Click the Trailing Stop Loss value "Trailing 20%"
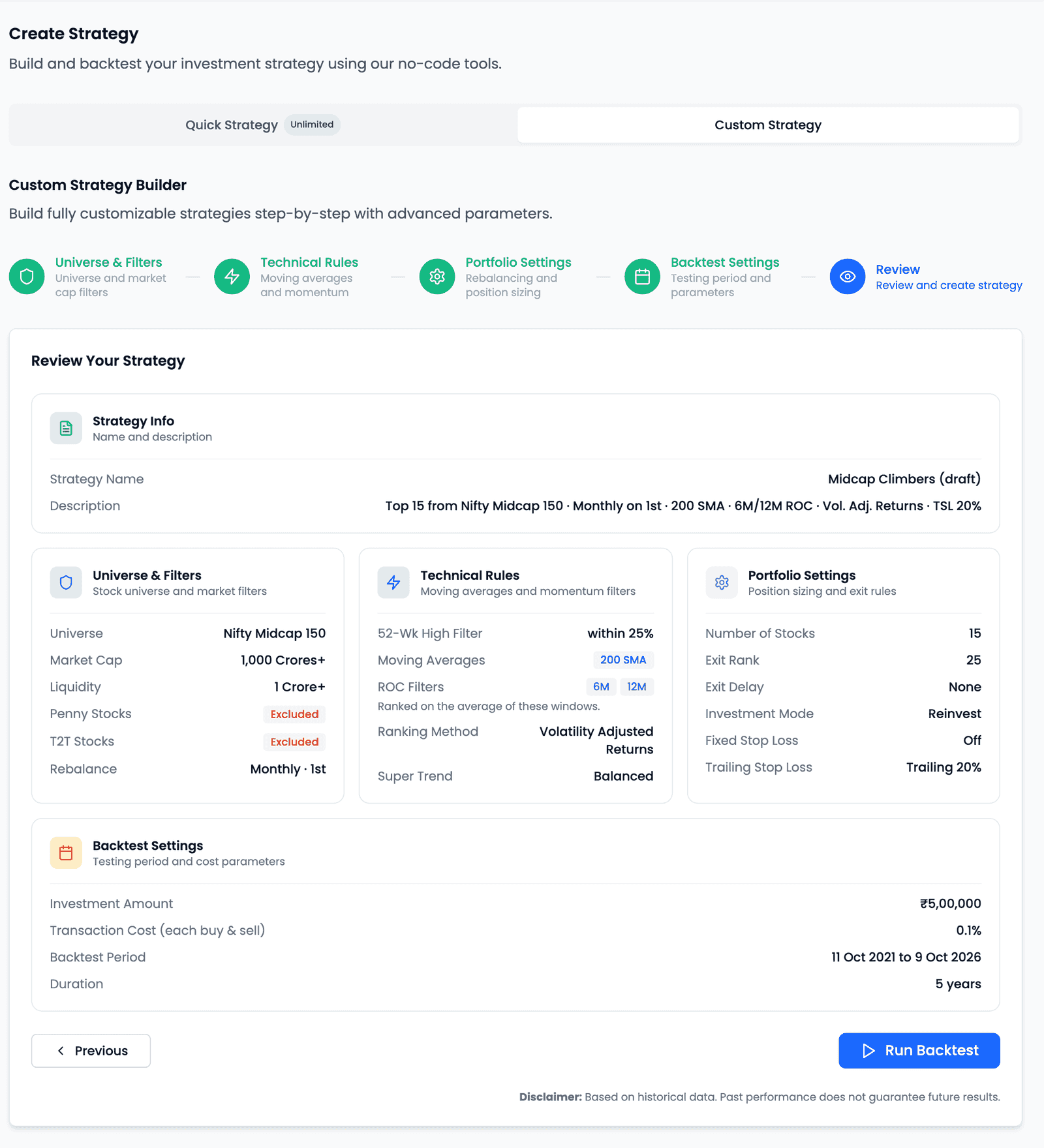The height and width of the screenshot is (1148, 1044). [x=944, y=767]
